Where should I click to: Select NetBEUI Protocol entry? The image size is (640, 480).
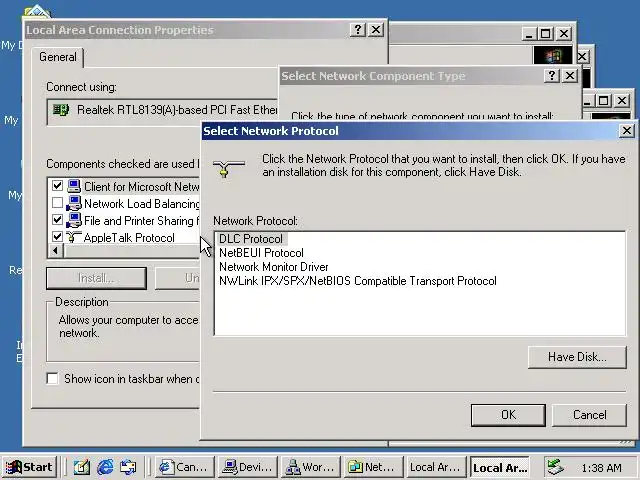pyautogui.click(x=261, y=253)
